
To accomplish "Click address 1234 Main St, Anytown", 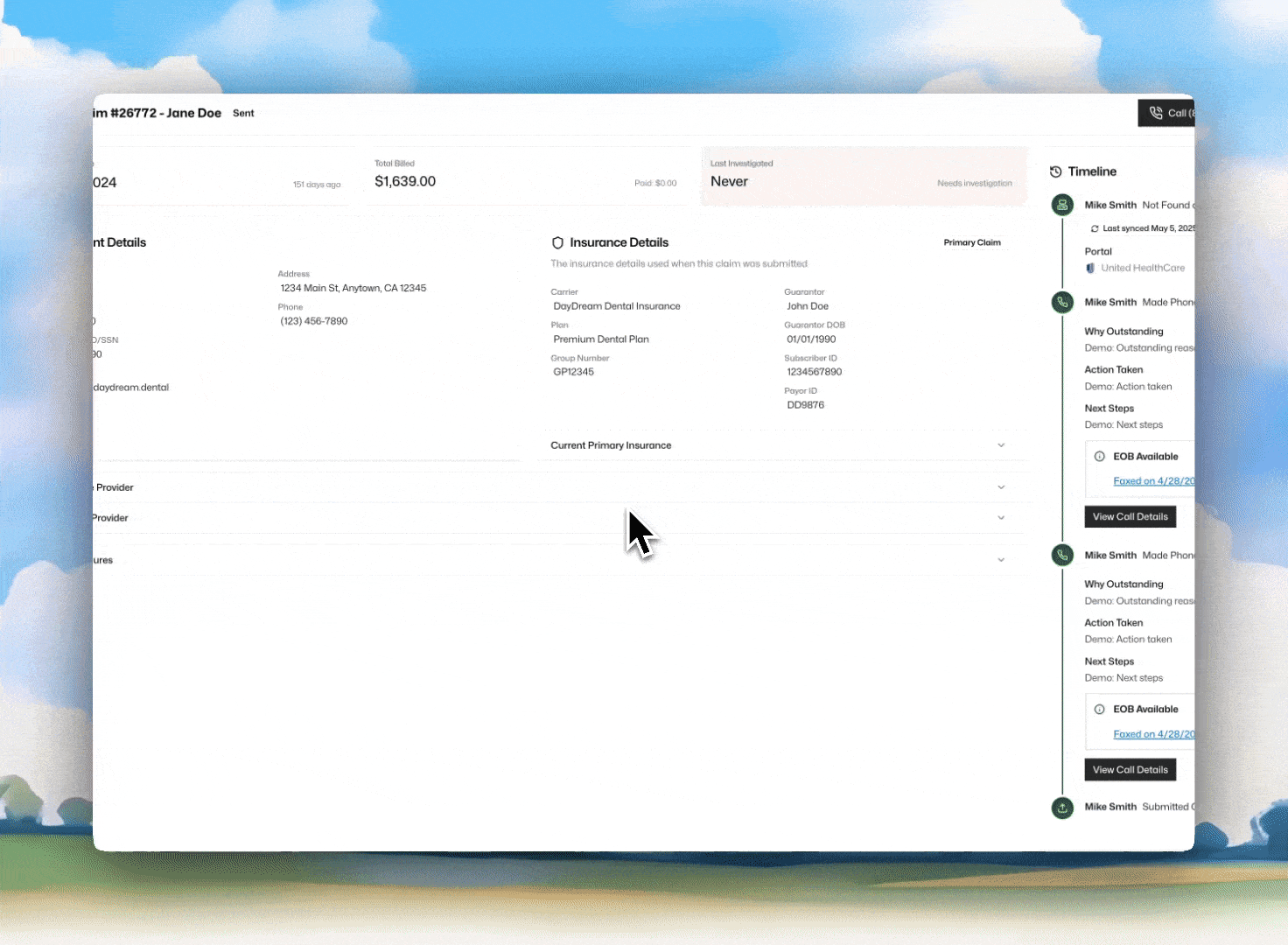I will tap(353, 288).
